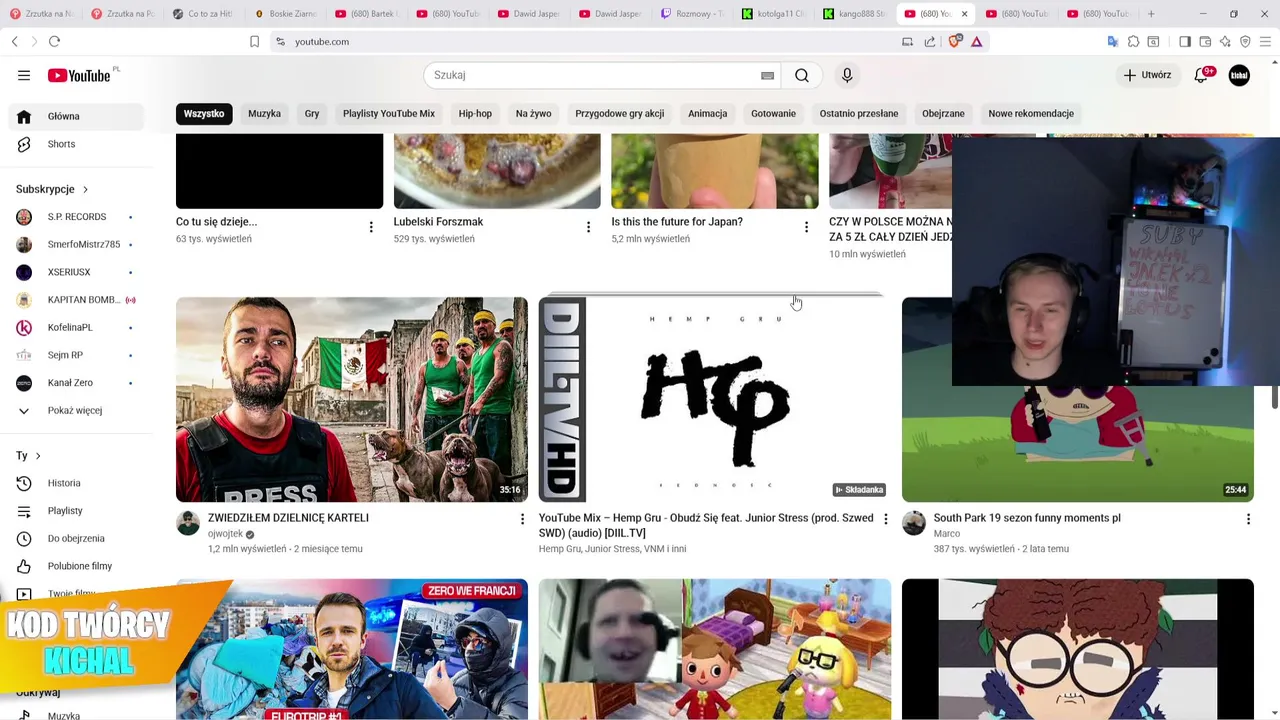1280x720 pixels.
Task: Open the notifications bell
Action: (1202, 75)
